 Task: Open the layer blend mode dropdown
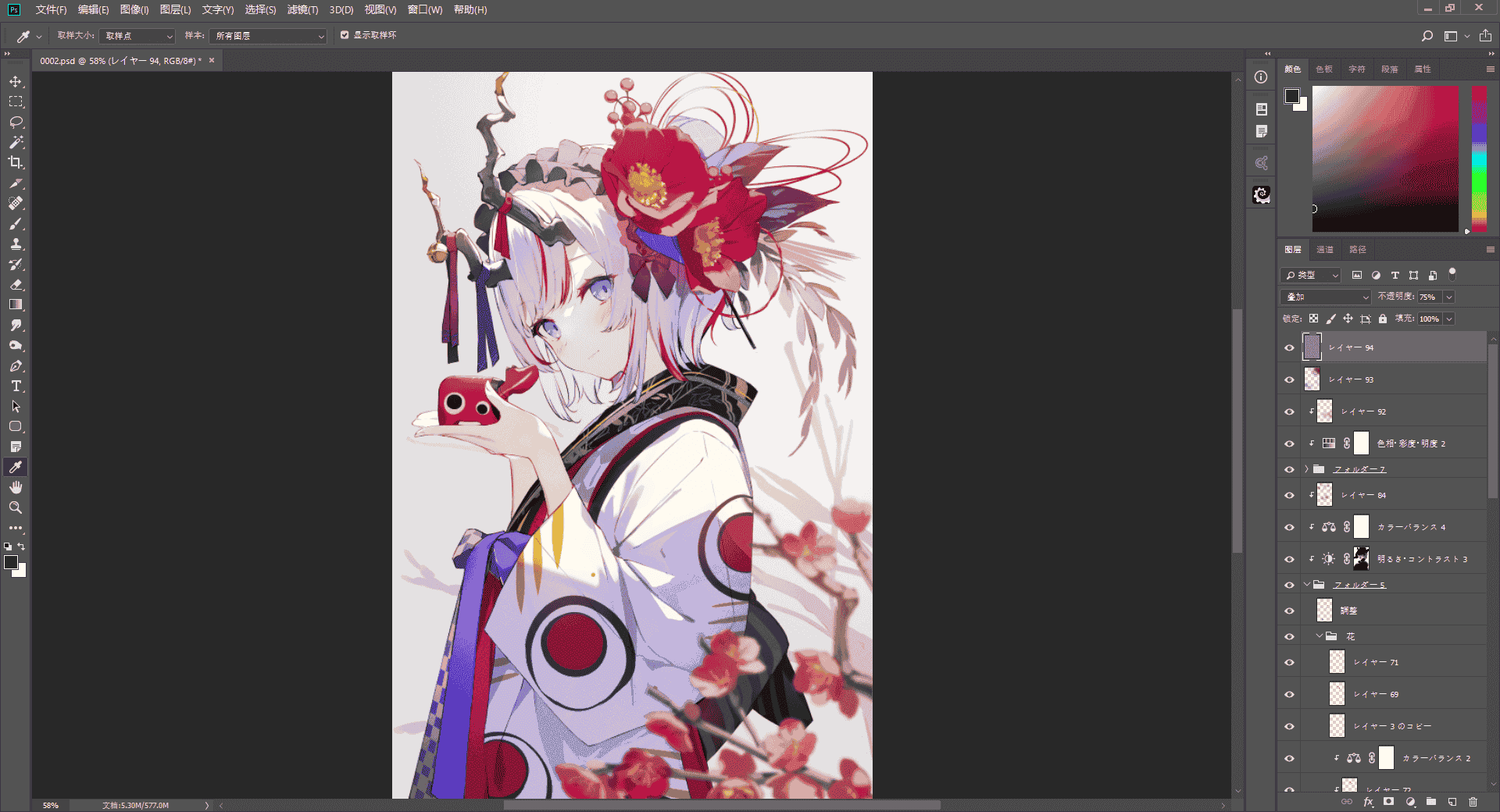1326,297
